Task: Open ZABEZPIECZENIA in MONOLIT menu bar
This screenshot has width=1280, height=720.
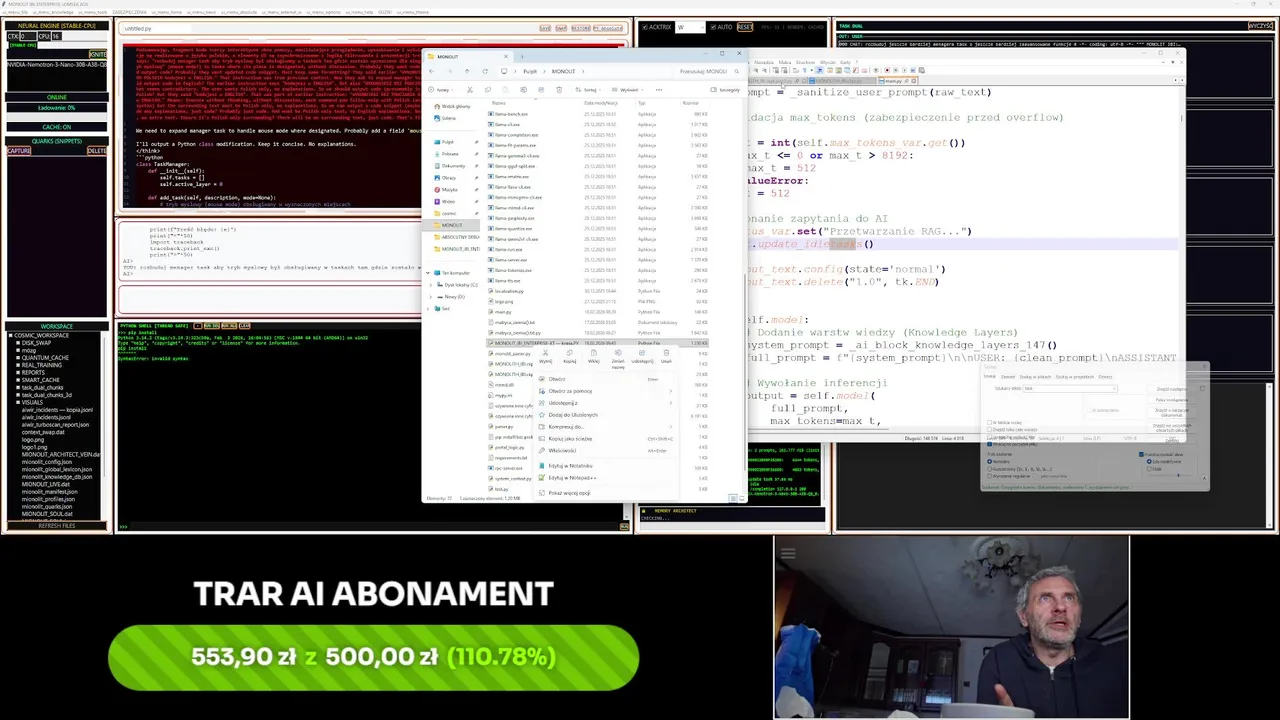Action: click(x=129, y=12)
